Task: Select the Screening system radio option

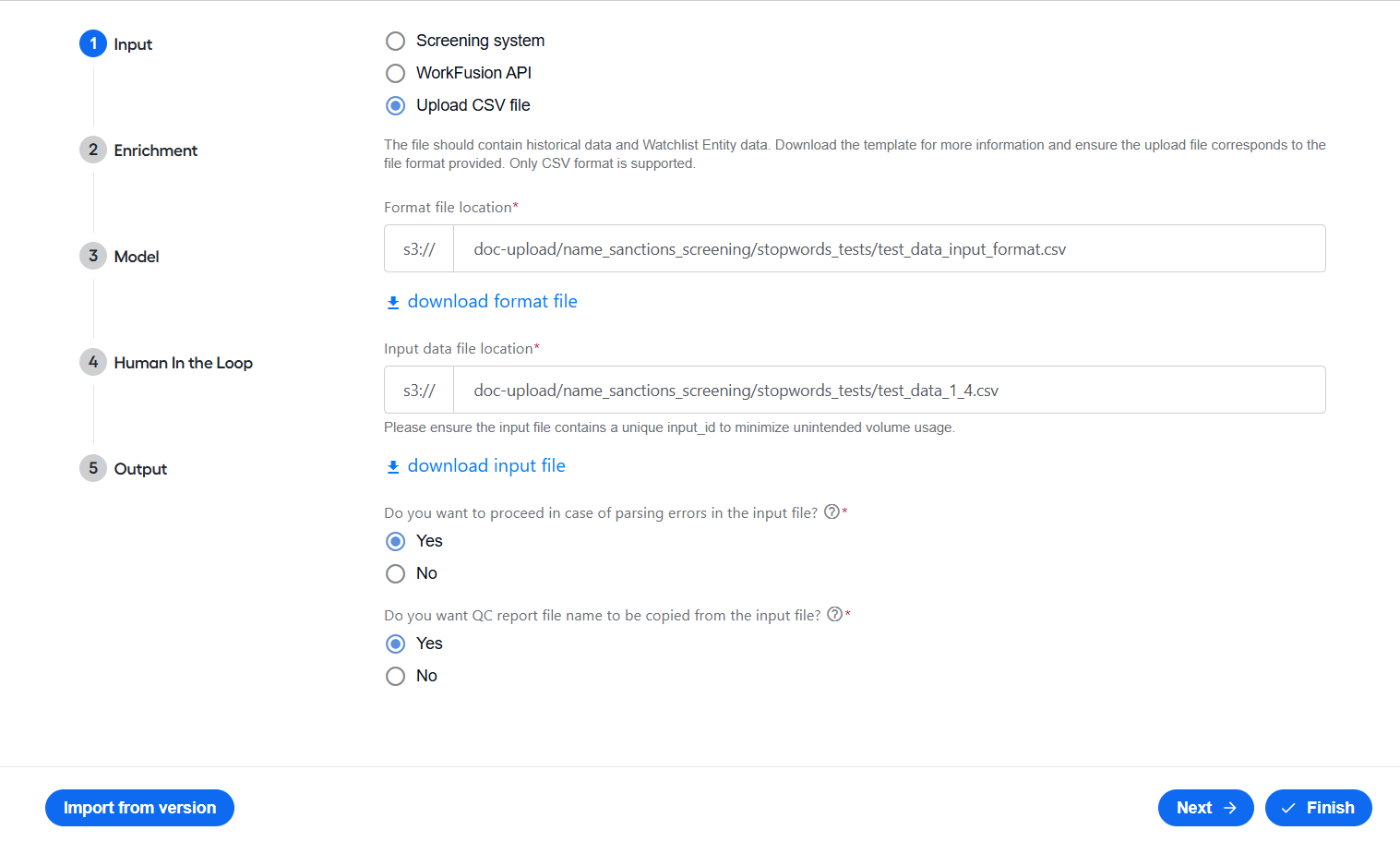Action: pos(395,41)
